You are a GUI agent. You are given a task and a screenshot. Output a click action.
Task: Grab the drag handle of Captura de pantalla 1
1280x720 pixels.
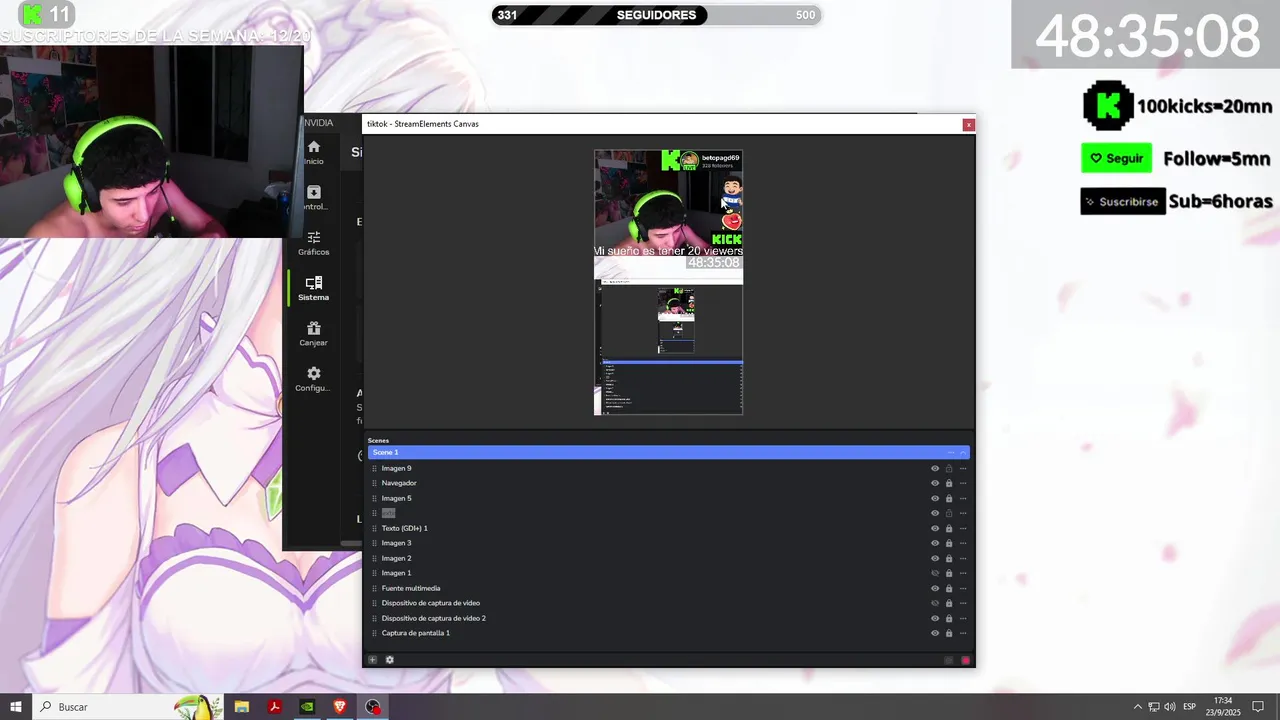(x=375, y=633)
